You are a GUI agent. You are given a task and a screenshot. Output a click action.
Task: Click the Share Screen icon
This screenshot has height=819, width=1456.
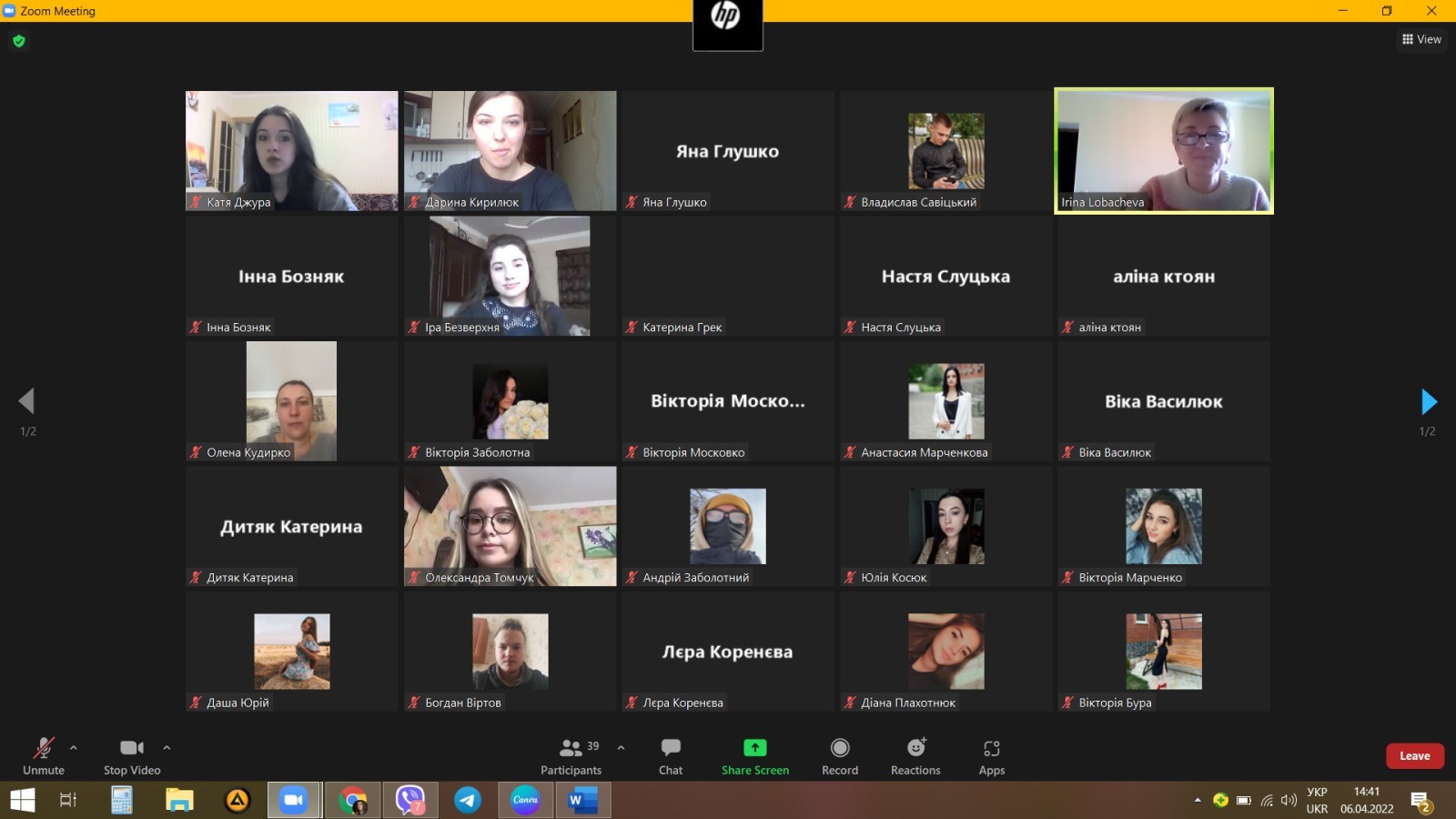[x=754, y=748]
